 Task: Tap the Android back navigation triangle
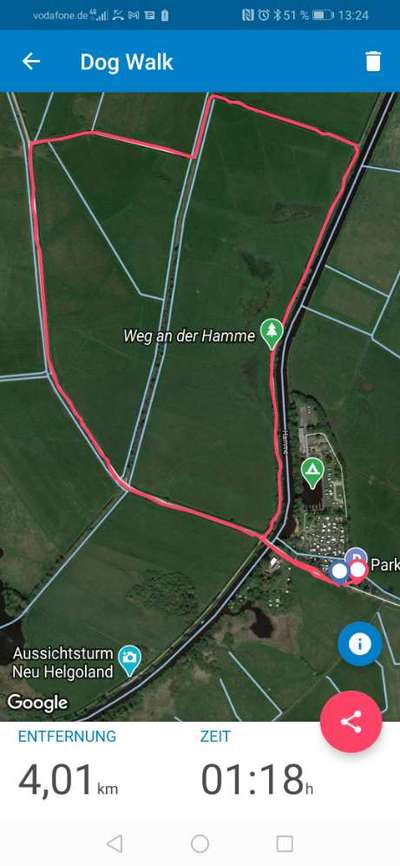pyautogui.click(x=114, y=843)
